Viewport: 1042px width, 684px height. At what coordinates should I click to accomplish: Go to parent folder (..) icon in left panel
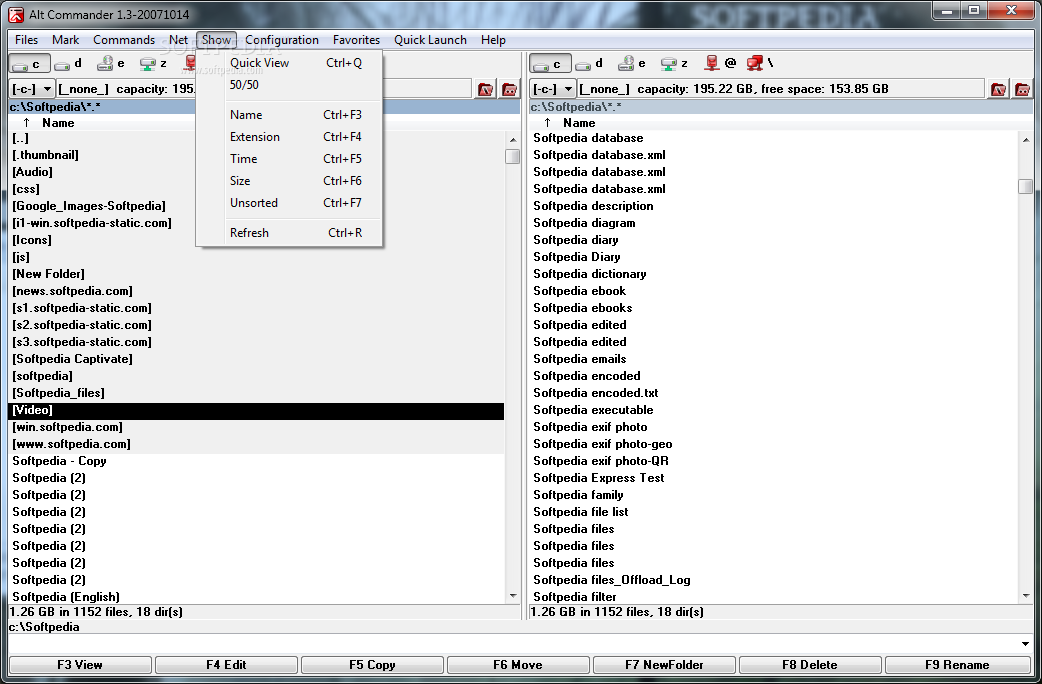pos(510,89)
